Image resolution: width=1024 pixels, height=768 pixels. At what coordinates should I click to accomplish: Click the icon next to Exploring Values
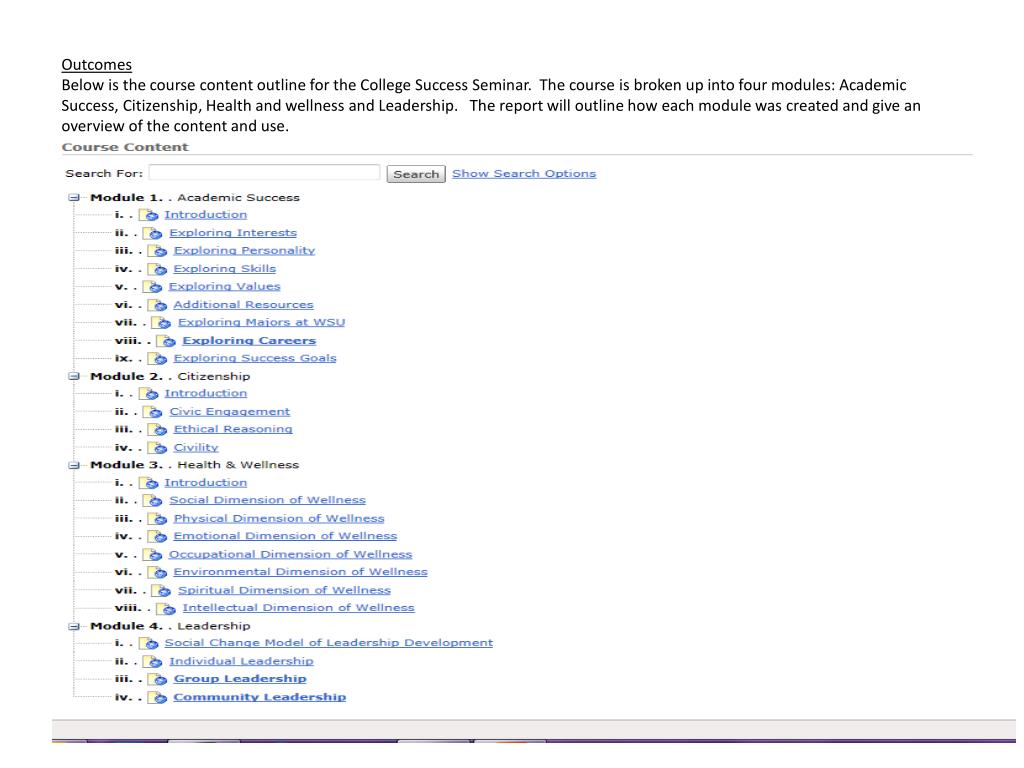coord(153,287)
